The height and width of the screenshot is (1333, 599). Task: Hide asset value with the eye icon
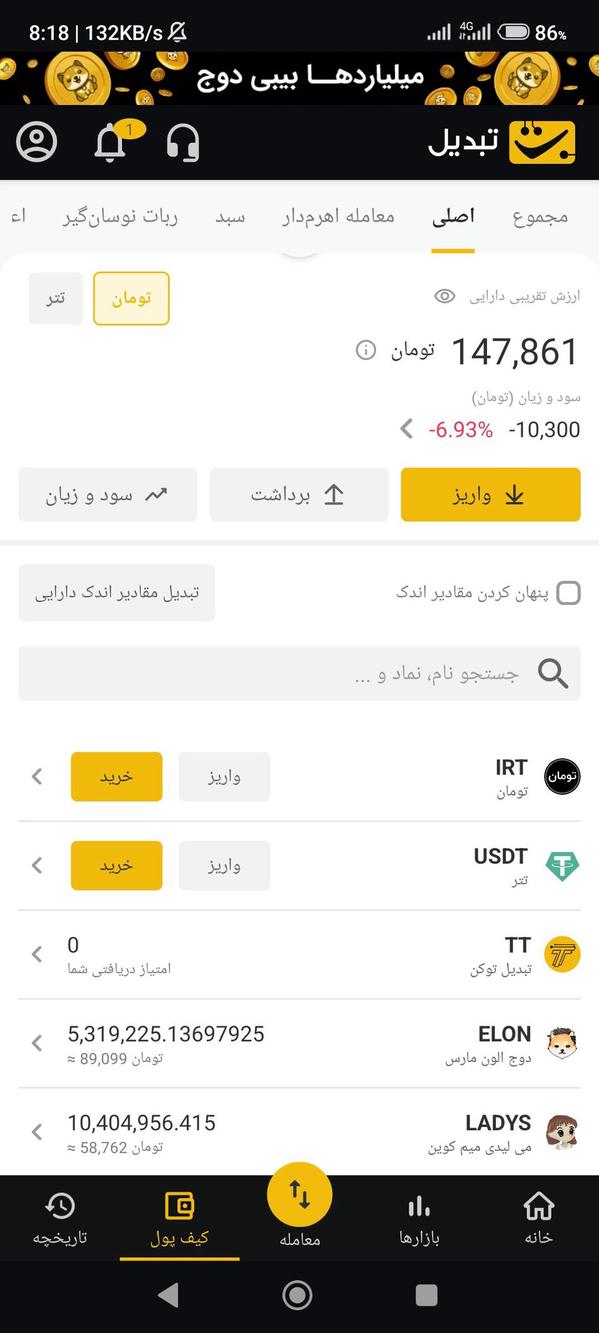coord(445,296)
